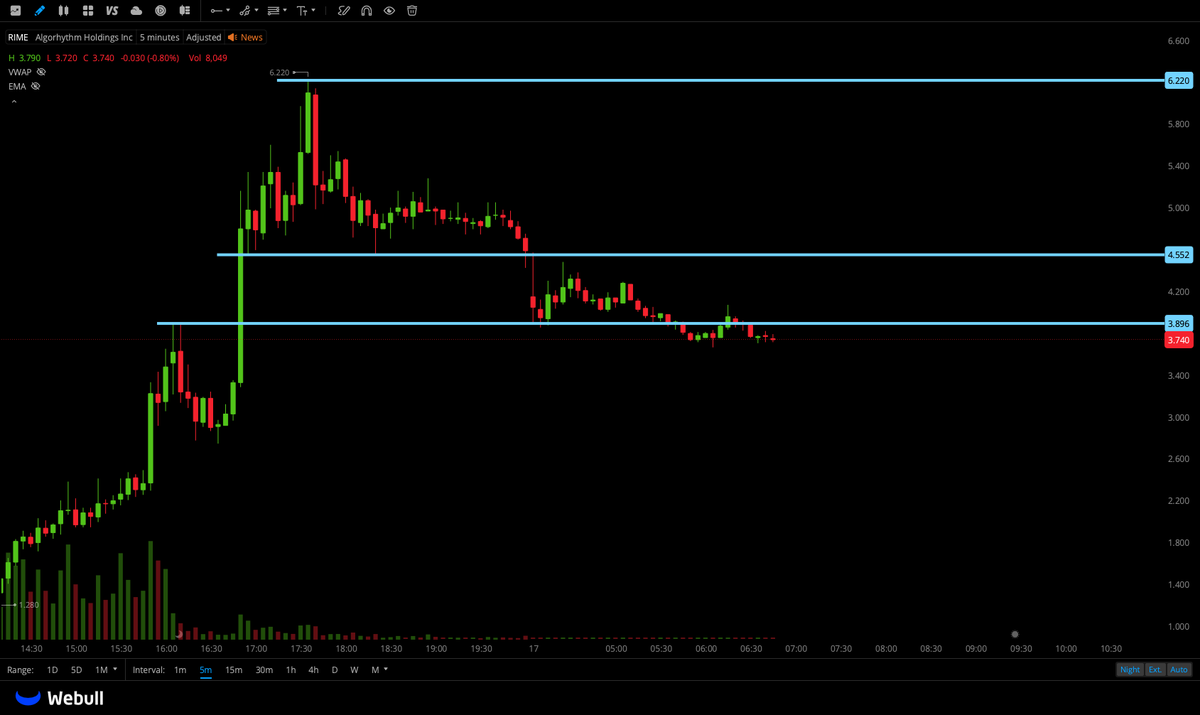Toggle drawings visibility eye icon in toolbar
1200x715 pixels.
click(389, 10)
